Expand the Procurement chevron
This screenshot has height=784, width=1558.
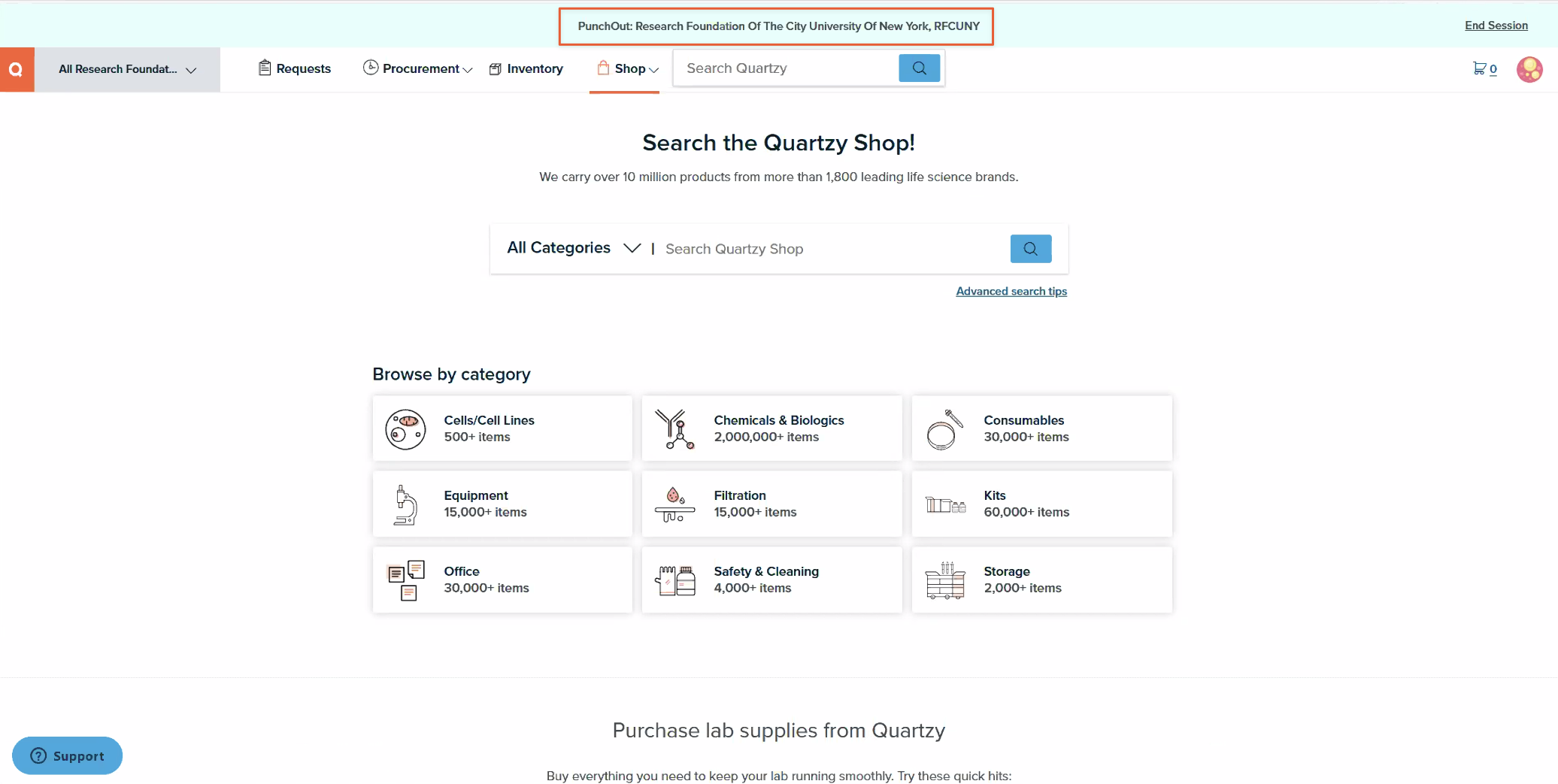pyautogui.click(x=468, y=70)
